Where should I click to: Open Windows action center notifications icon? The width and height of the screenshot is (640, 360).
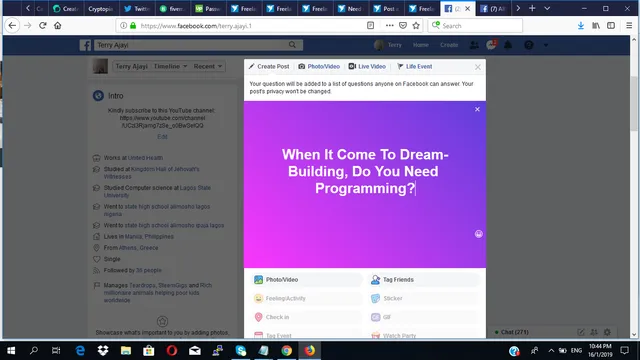click(624, 350)
